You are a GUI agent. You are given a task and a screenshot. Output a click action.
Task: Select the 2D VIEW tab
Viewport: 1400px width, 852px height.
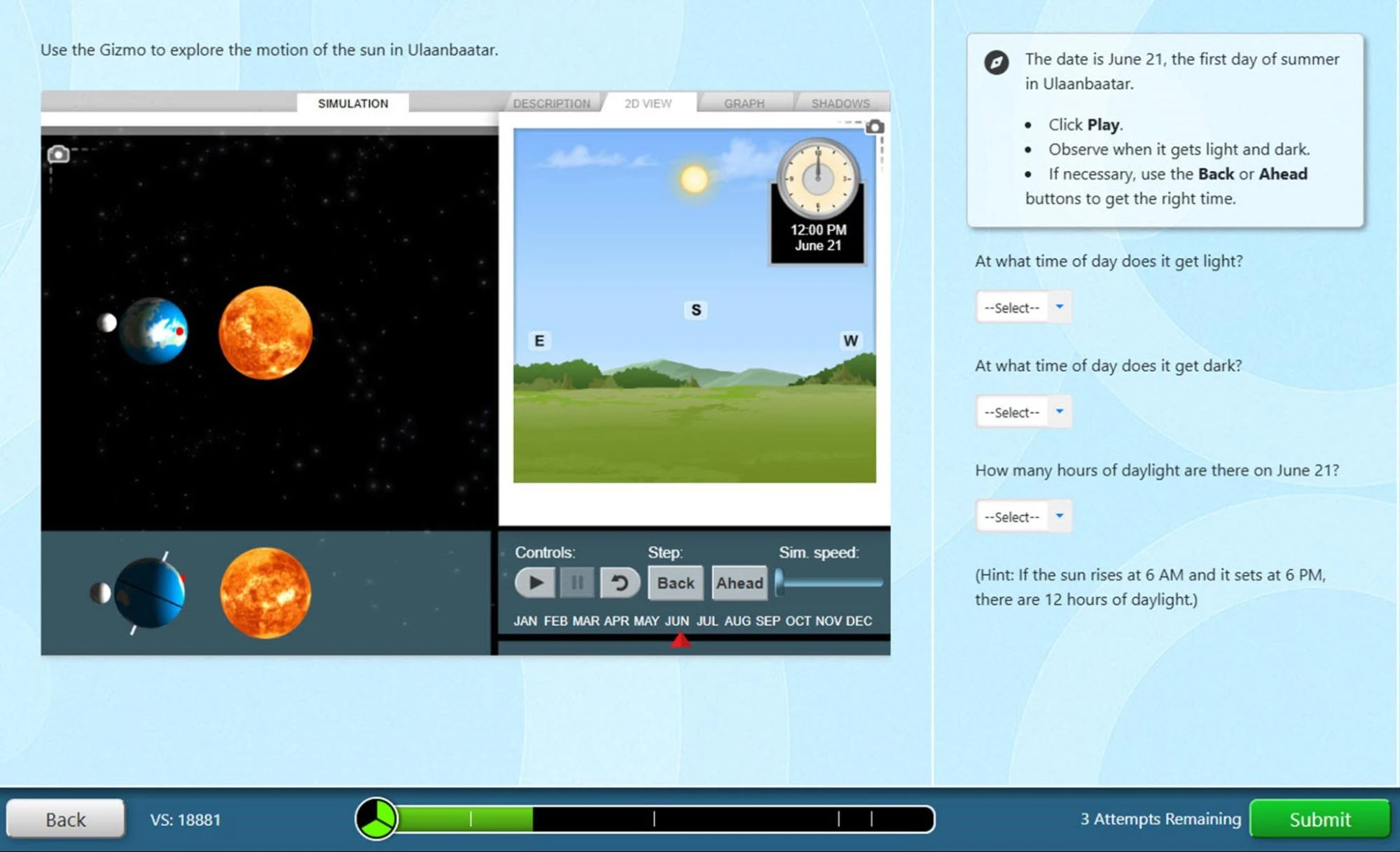tap(648, 103)
